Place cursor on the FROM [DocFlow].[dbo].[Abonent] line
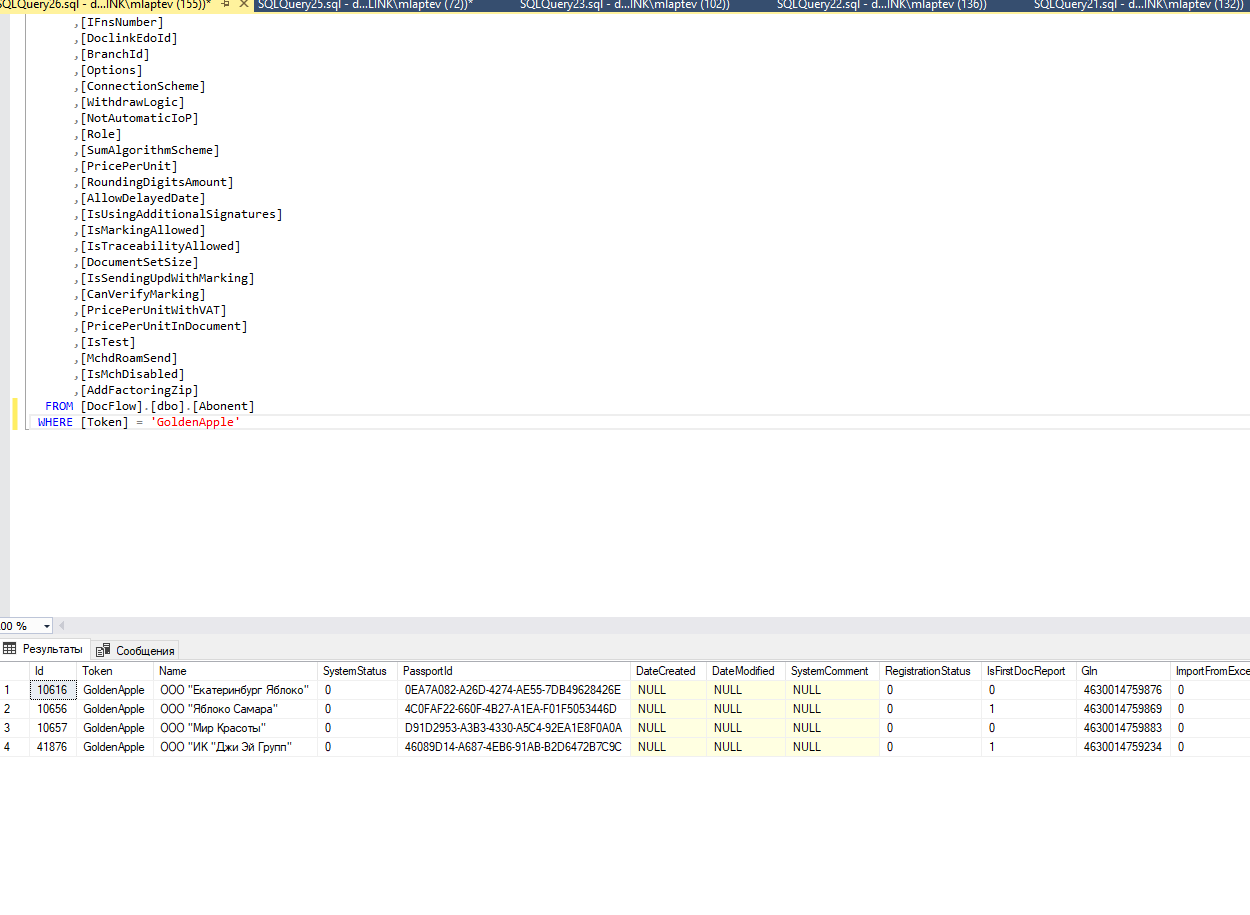 coord(150,406)
